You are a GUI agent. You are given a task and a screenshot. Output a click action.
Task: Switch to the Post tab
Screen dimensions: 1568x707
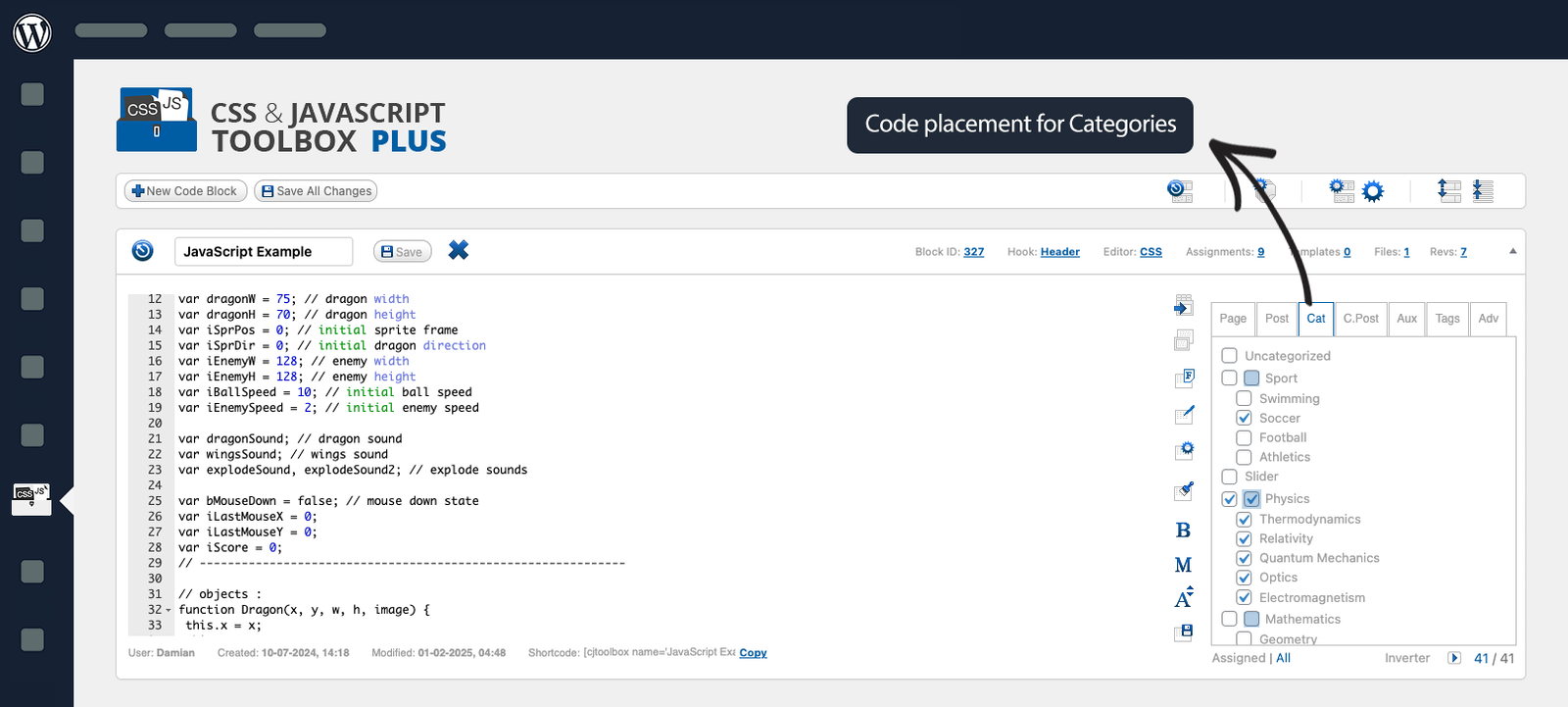pos(1277,319)
